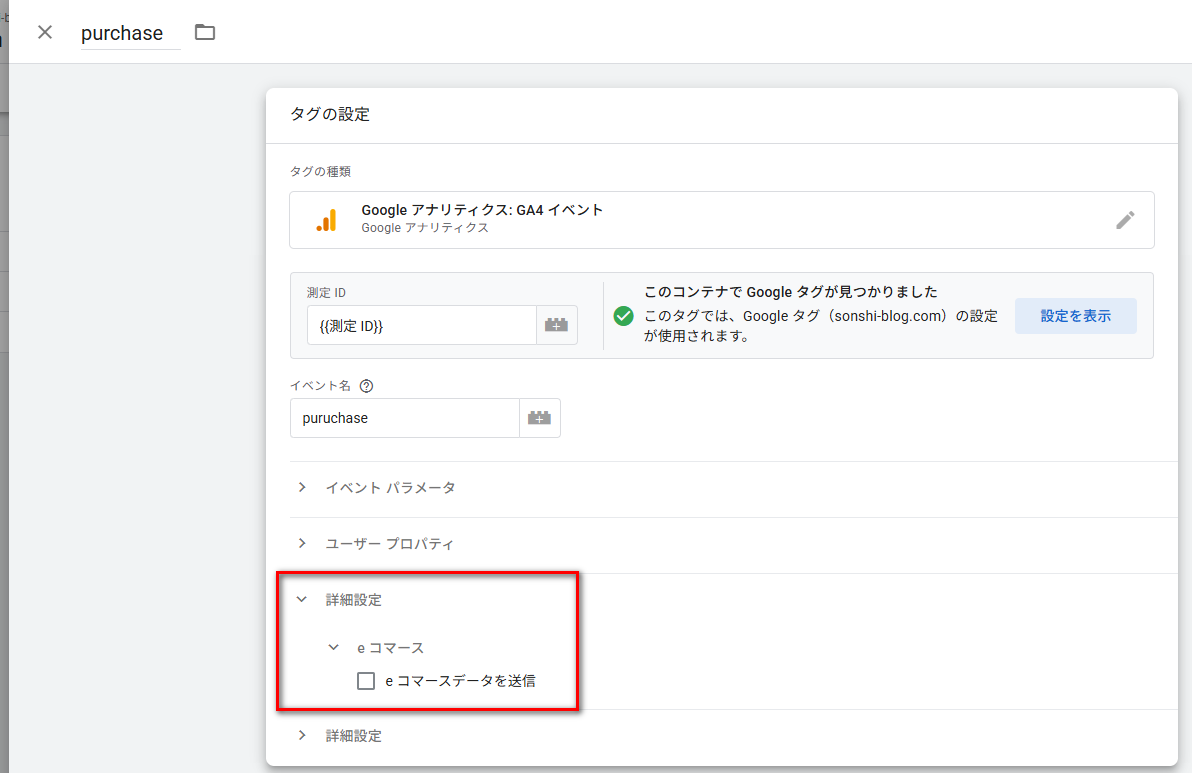Click the green checkmark status icon

click(x=623, y=315)
